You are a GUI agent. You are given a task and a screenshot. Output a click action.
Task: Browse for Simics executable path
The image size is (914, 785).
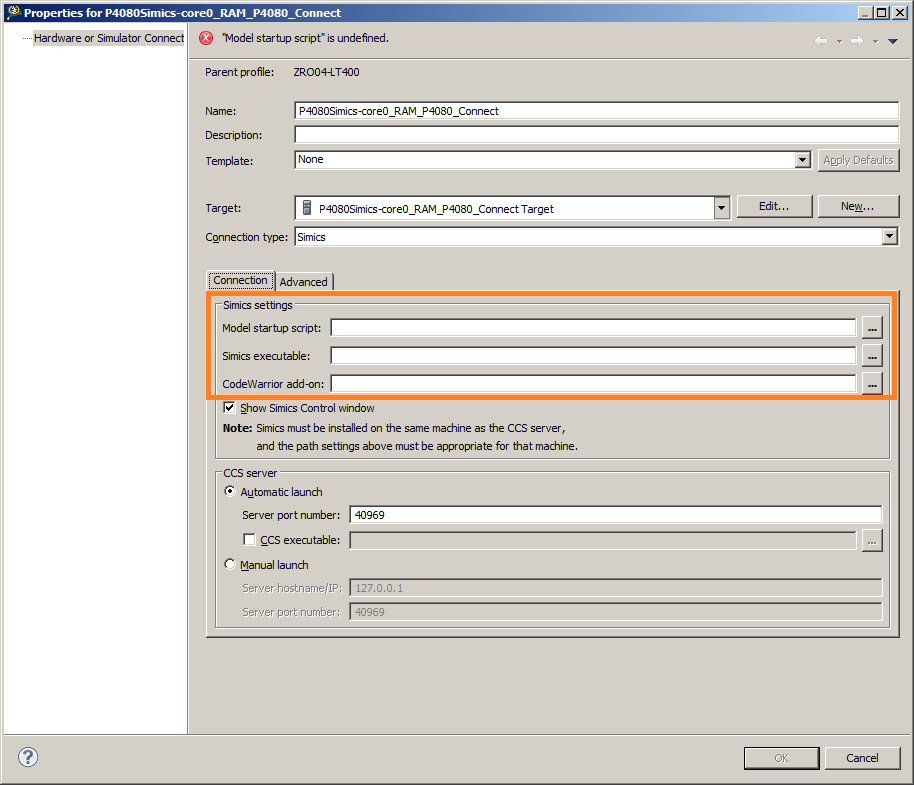click(x=872, y=356)
